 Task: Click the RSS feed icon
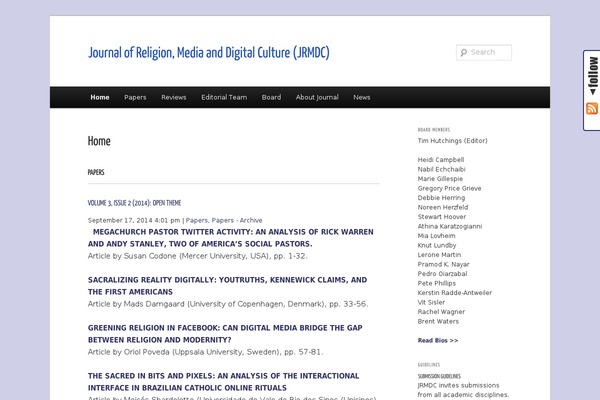pyautogui.click(x=592, y=108)
